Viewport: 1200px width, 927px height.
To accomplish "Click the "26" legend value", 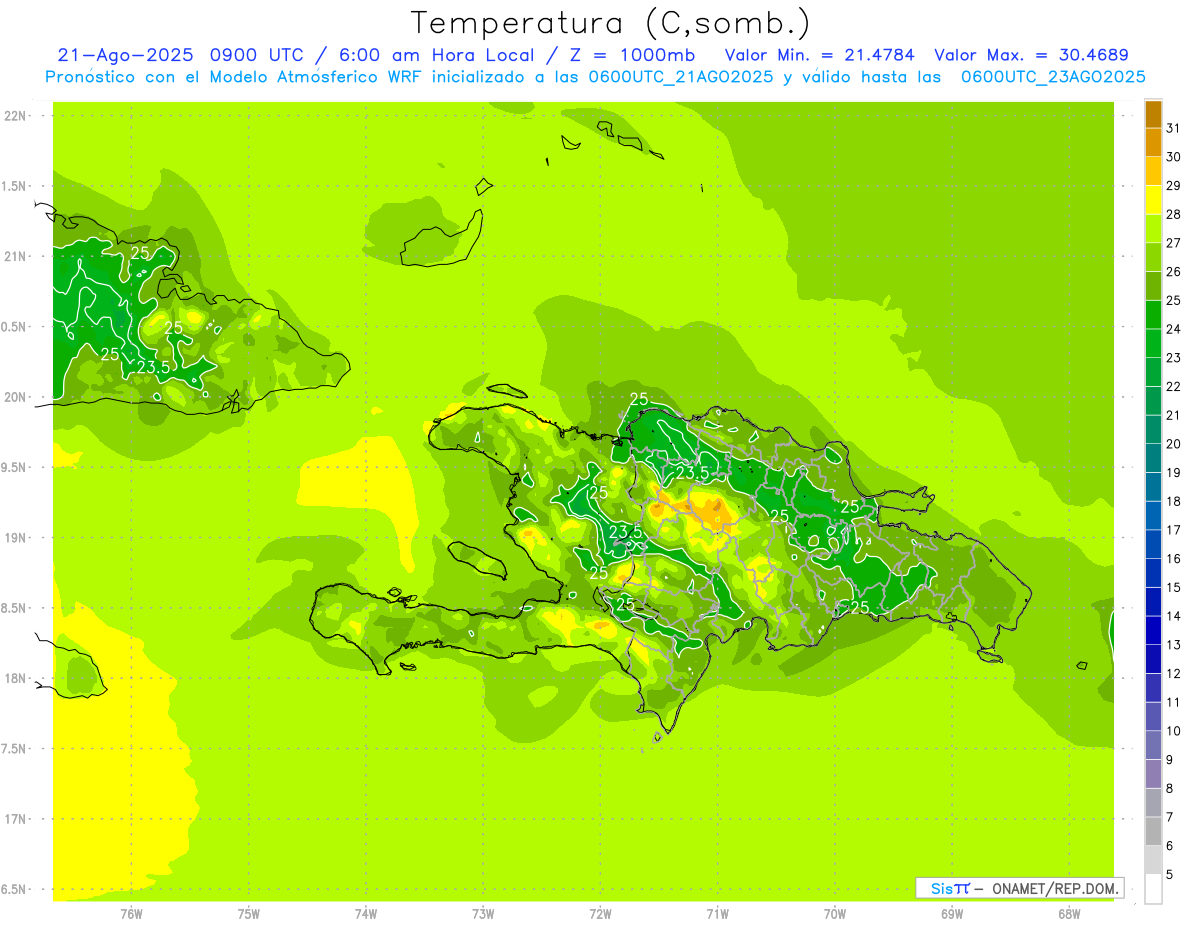I will 1173,272.
